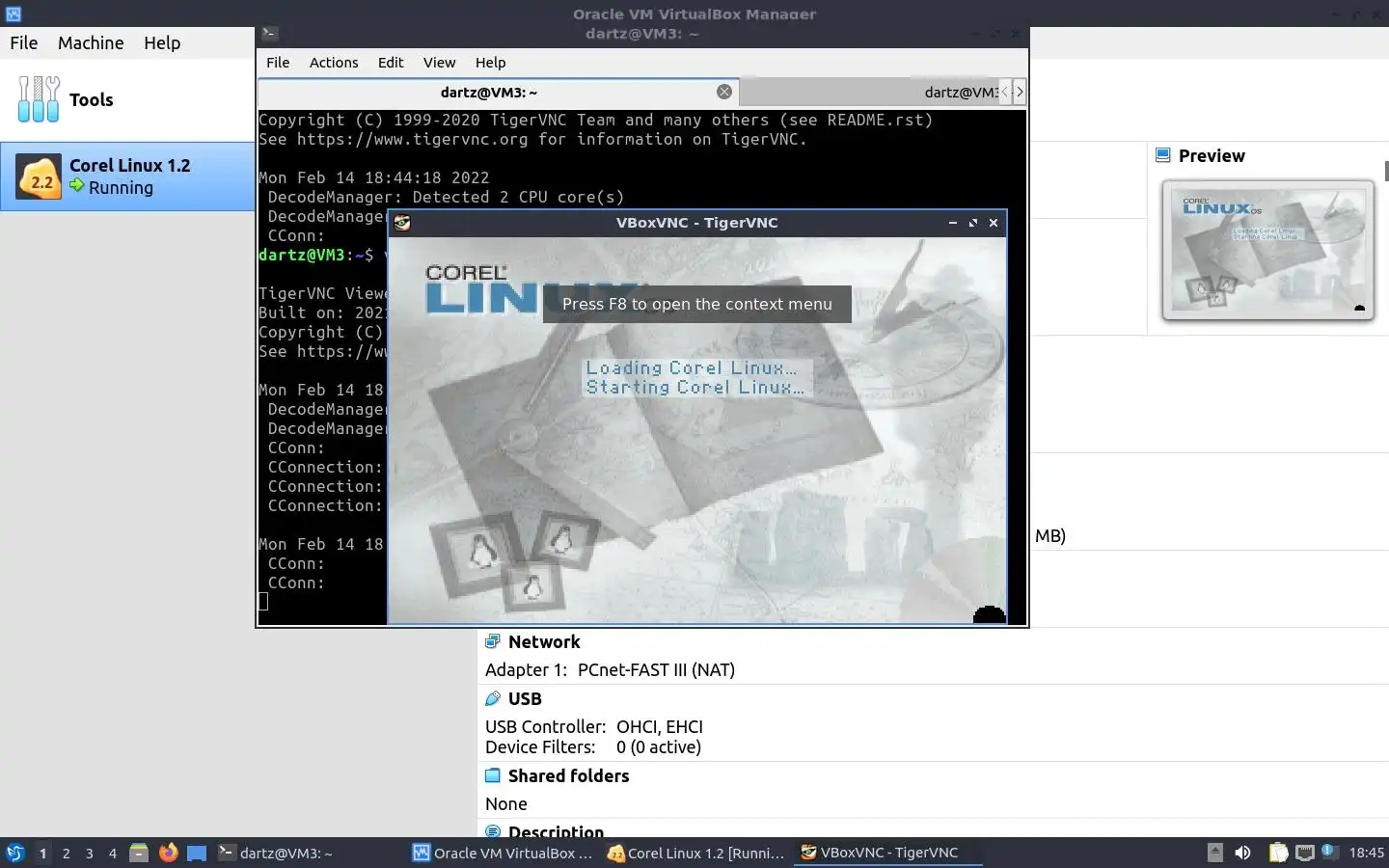Open the Shared folders header link

(568, 775)
